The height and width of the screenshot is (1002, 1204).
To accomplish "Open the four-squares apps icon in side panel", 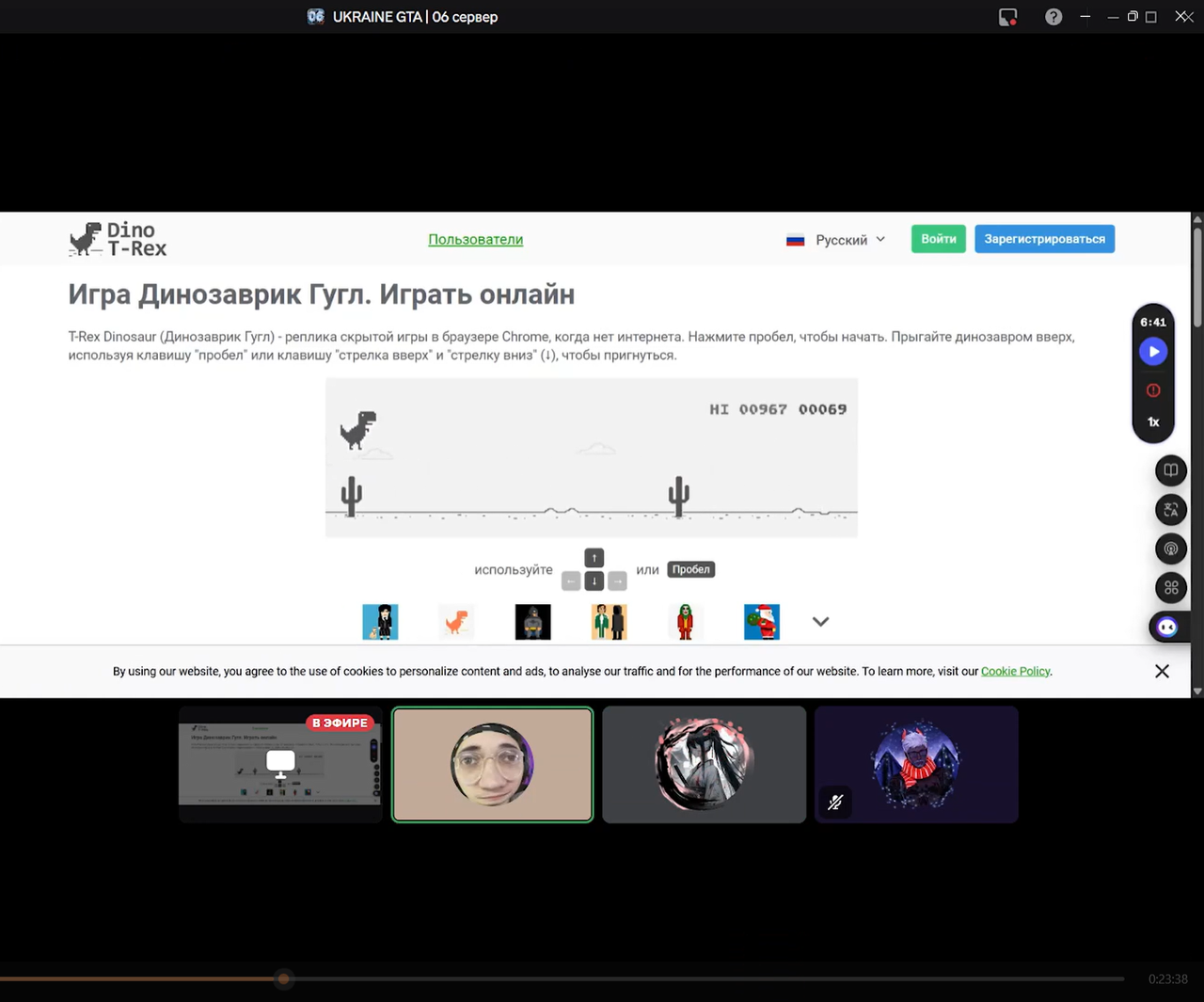I will tap(1171, 589).
